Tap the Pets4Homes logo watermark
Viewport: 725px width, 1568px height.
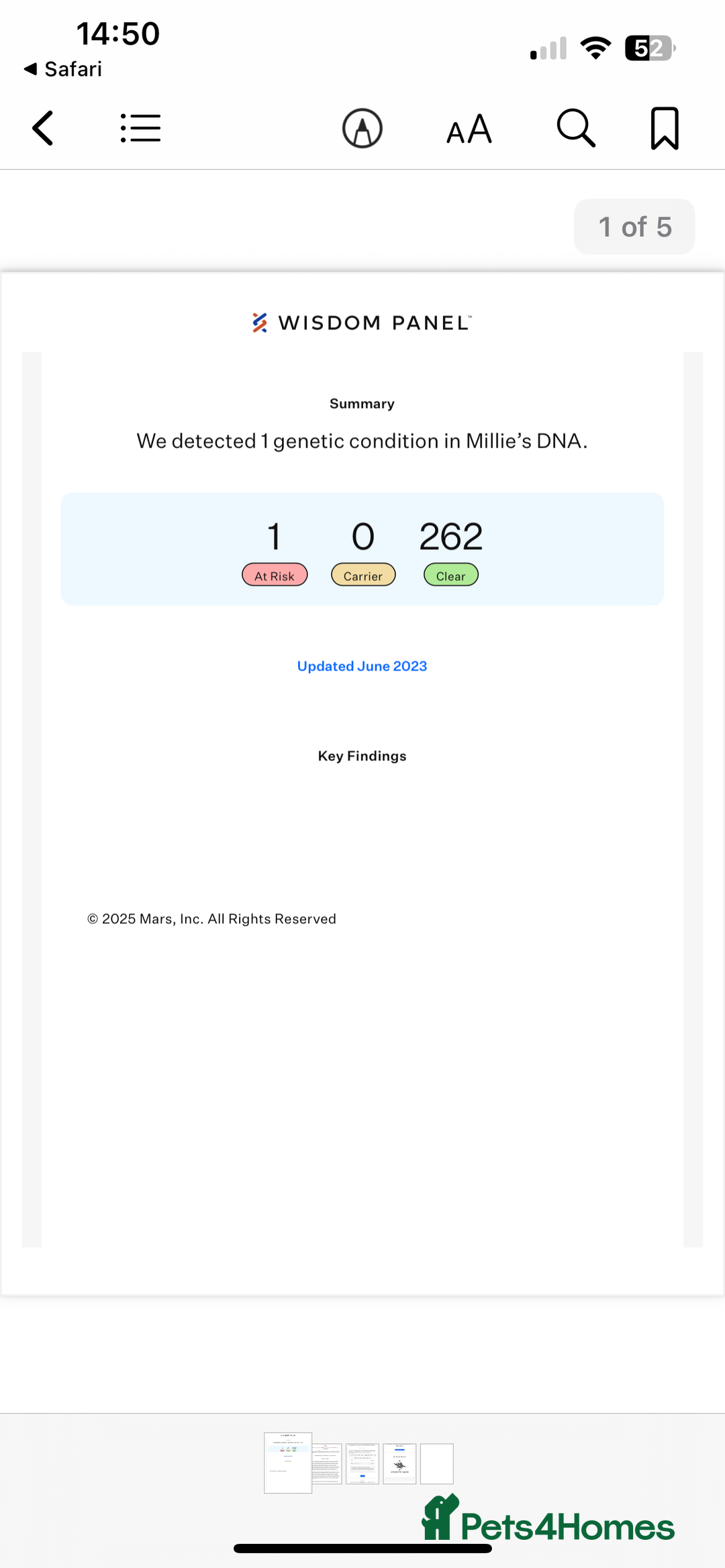548,1520
